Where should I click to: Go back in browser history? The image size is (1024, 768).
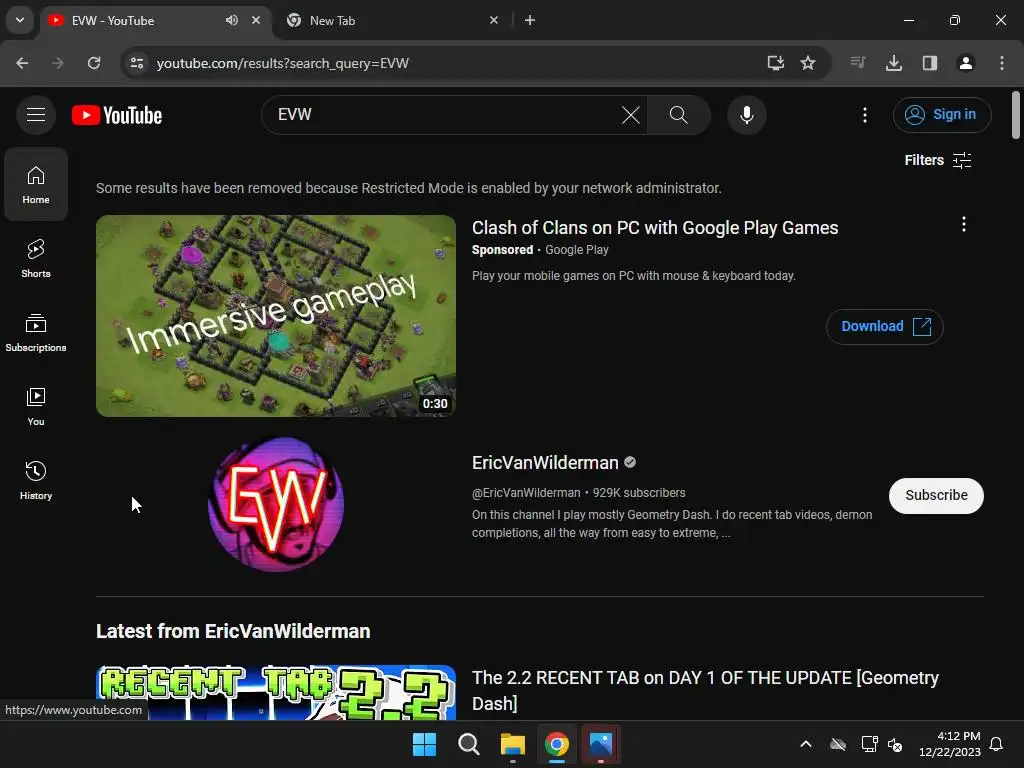coord(22,63)
